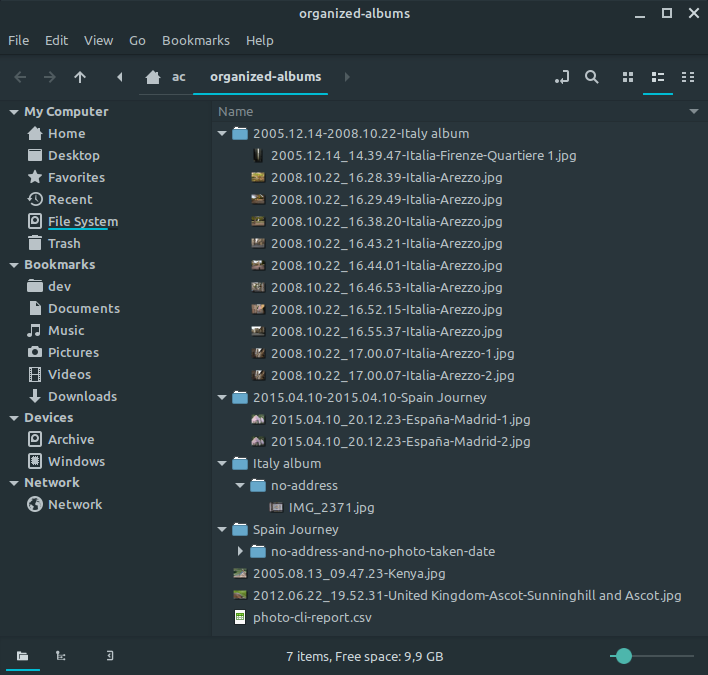Open the Bookmarks menu
The height and width of the screenshot is (675, 708).
pyautogui.click(x=196, y=41)
